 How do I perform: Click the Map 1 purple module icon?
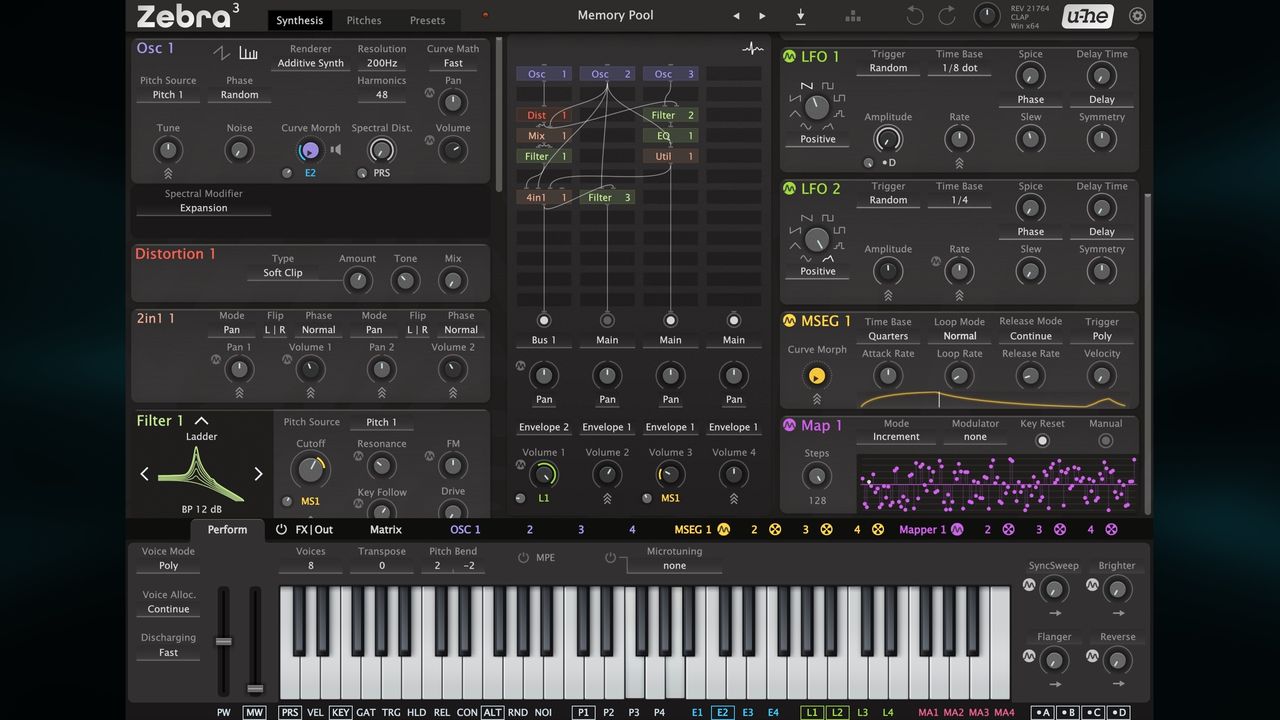(x=789, y=425)
